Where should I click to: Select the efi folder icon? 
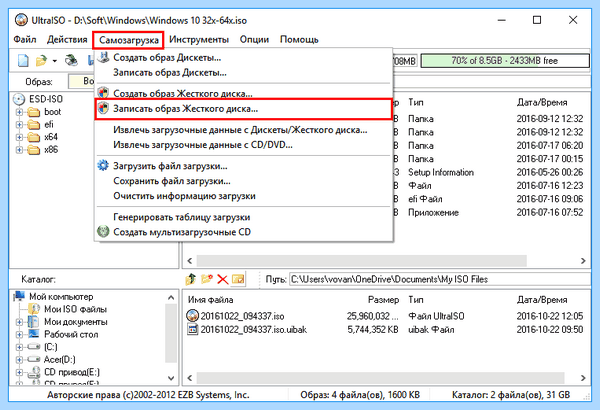[34, 125]
